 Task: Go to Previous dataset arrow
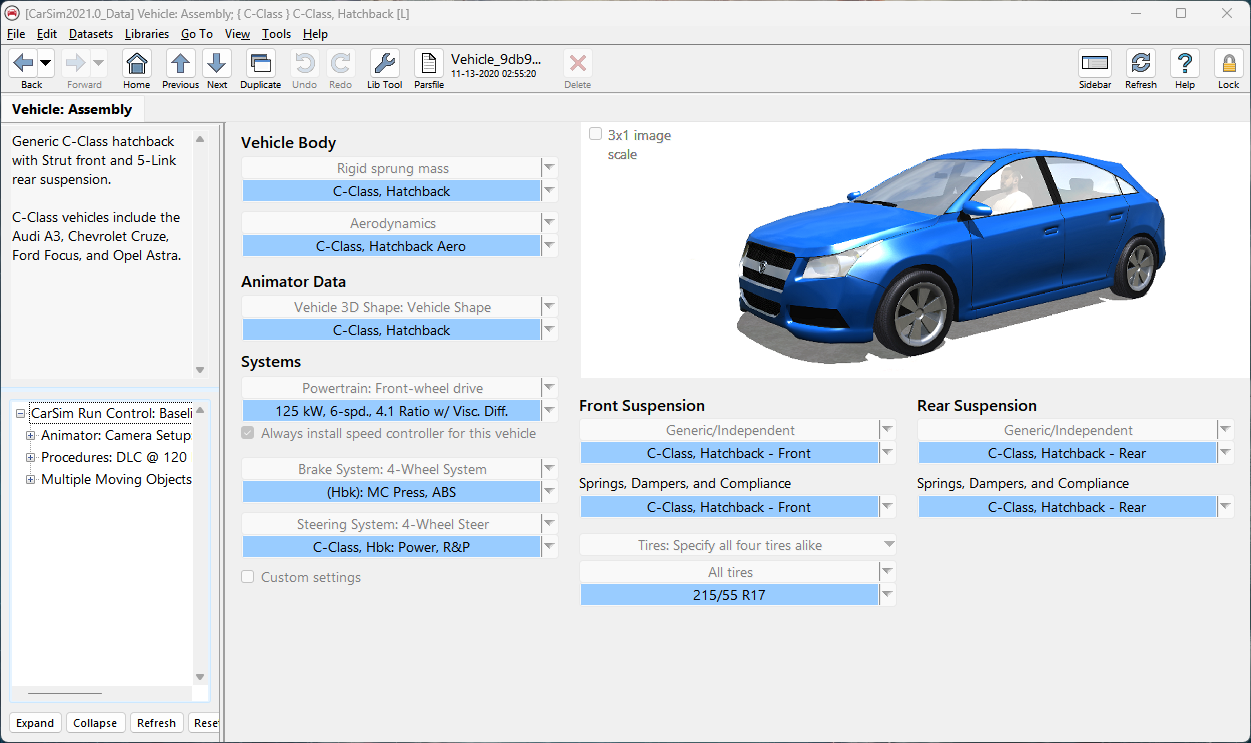[180, 65]
